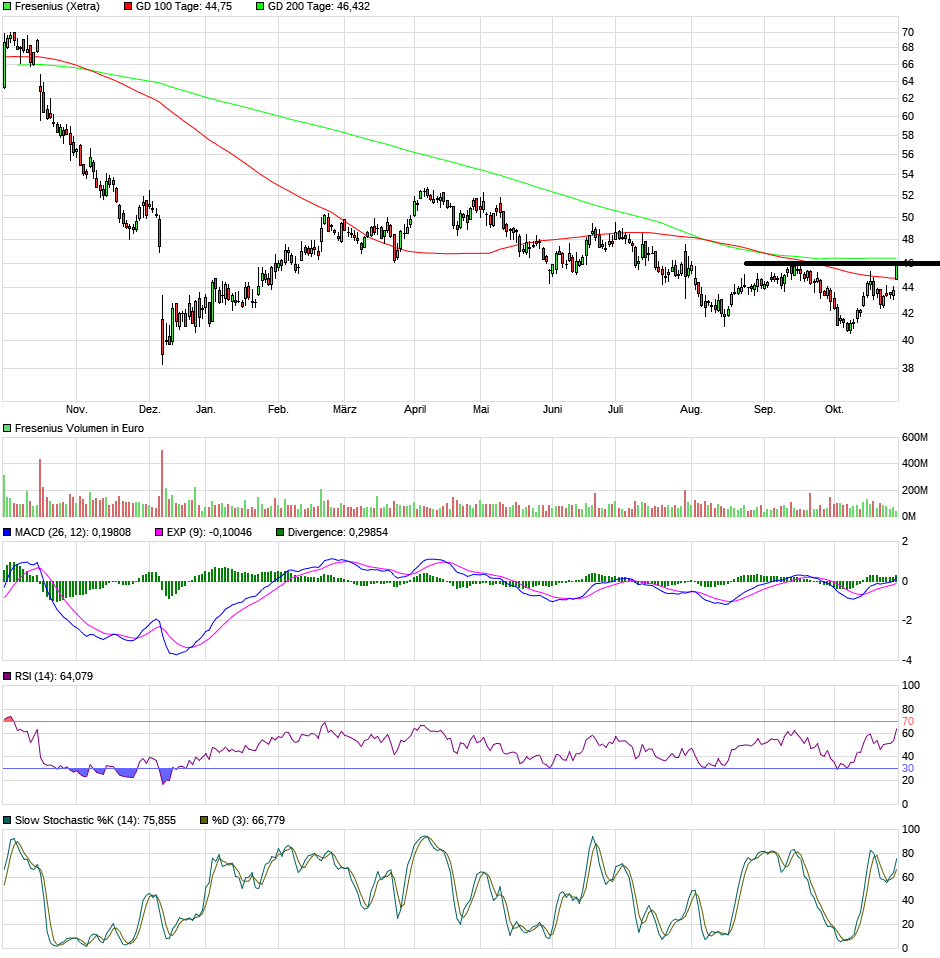
Task: Click the 'Okt.' month label on the axis
Action: coord(834,409)
